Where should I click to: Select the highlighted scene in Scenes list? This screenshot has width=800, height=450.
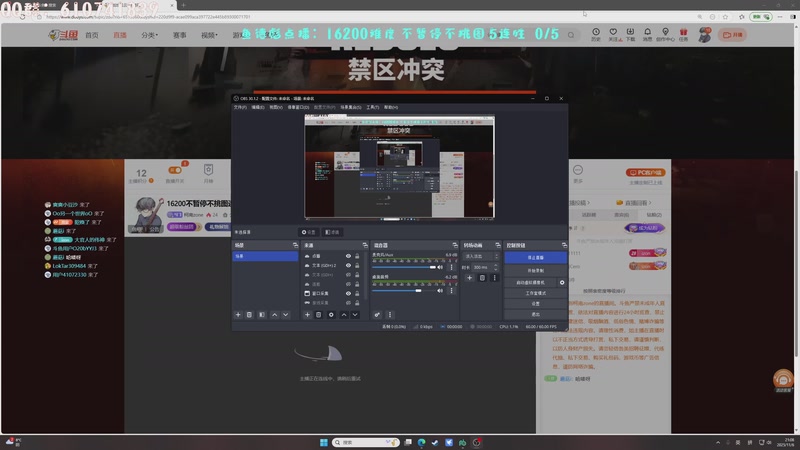click(x=265, y=256)
